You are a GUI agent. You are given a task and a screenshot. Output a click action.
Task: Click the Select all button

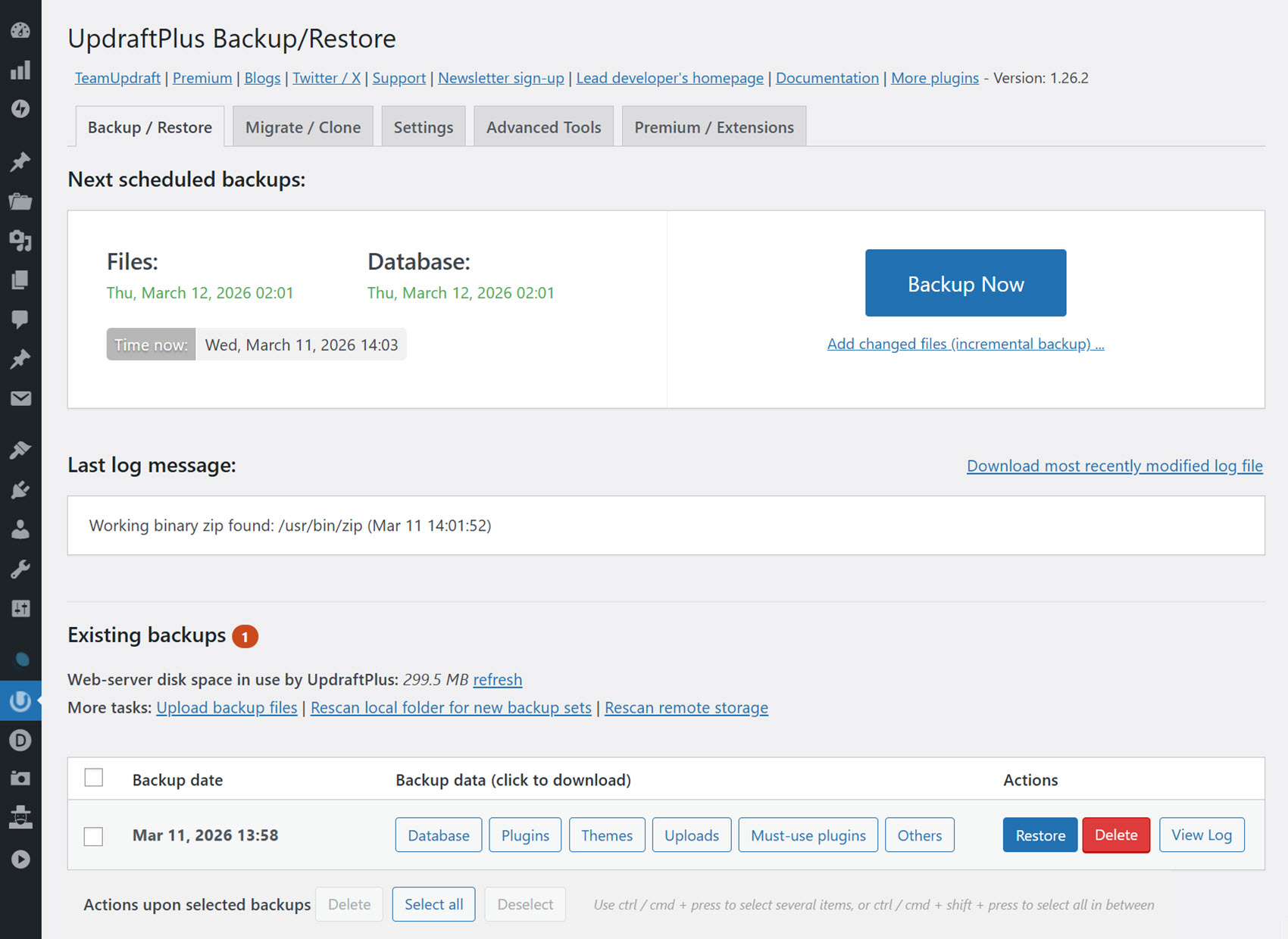[x=433, y=904]
